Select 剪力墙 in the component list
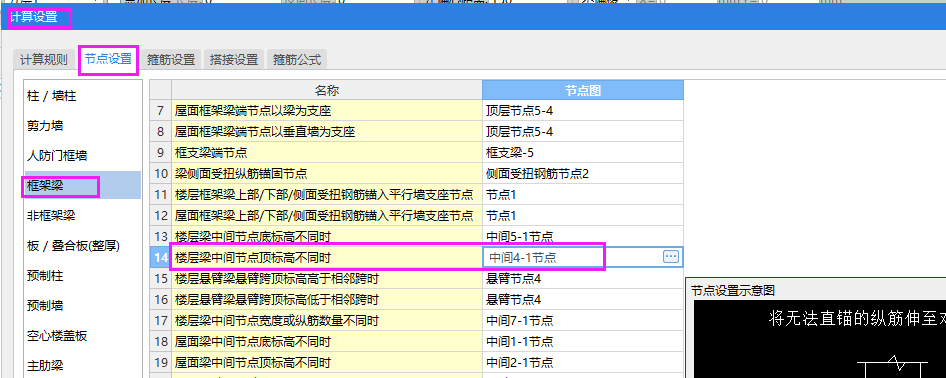 point(83,126)
